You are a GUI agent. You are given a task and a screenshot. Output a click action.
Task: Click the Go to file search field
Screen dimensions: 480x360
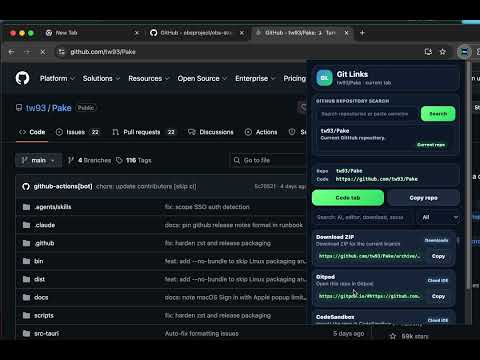267,160
